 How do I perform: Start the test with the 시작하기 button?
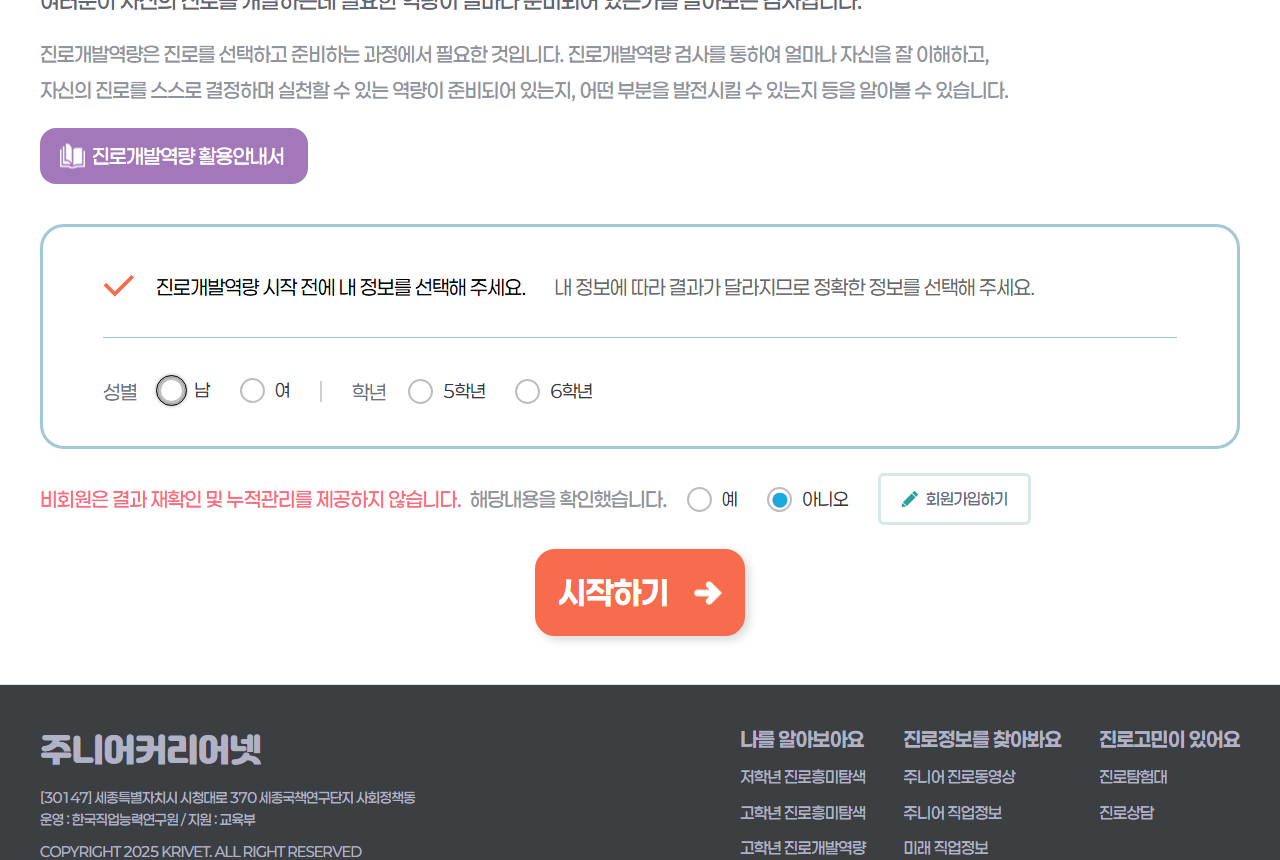pyautogui.click(x=640, y=593)
